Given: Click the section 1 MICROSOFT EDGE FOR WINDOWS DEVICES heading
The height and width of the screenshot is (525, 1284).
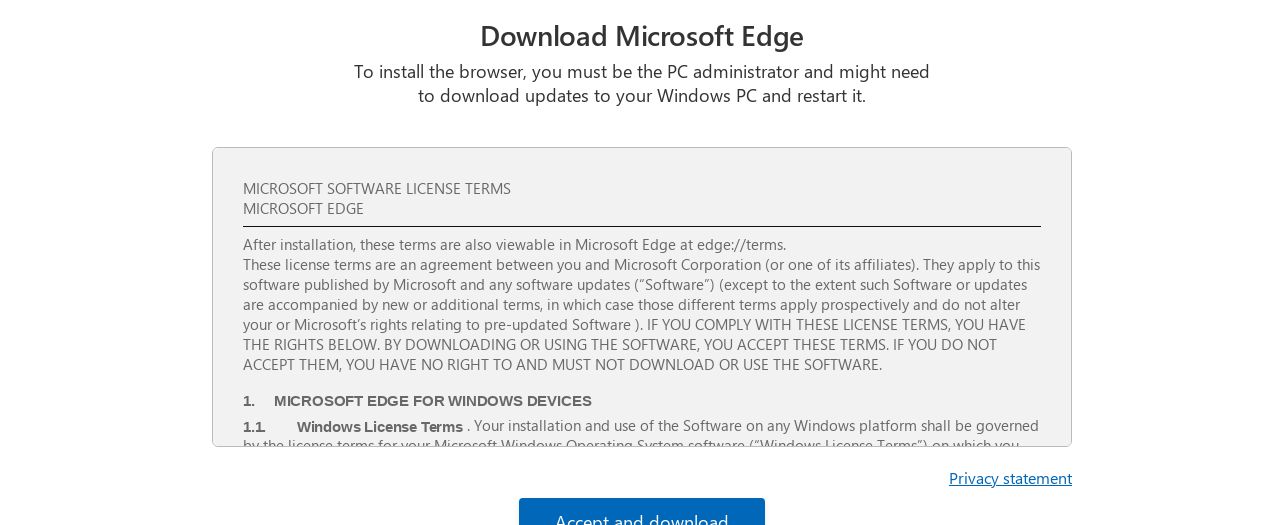Looking at the screenshot, I should tap(417, 401).
